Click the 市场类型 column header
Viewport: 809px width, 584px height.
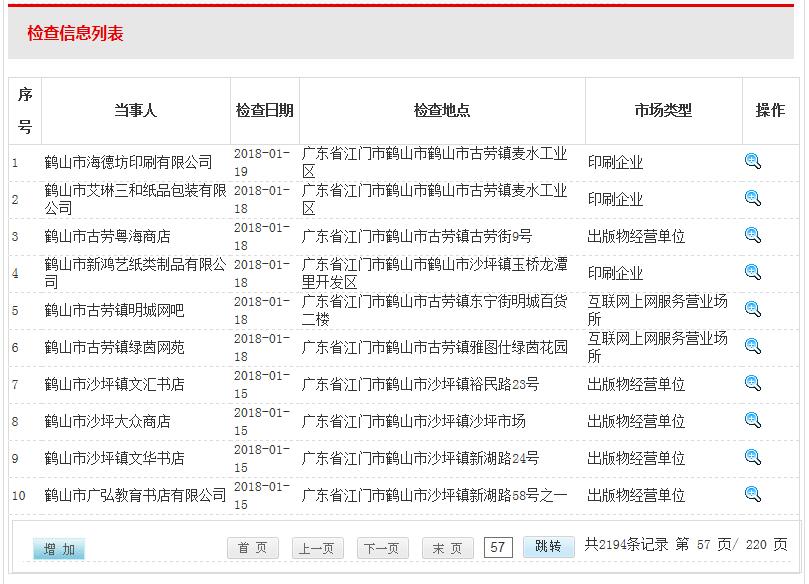click(663, 110)
